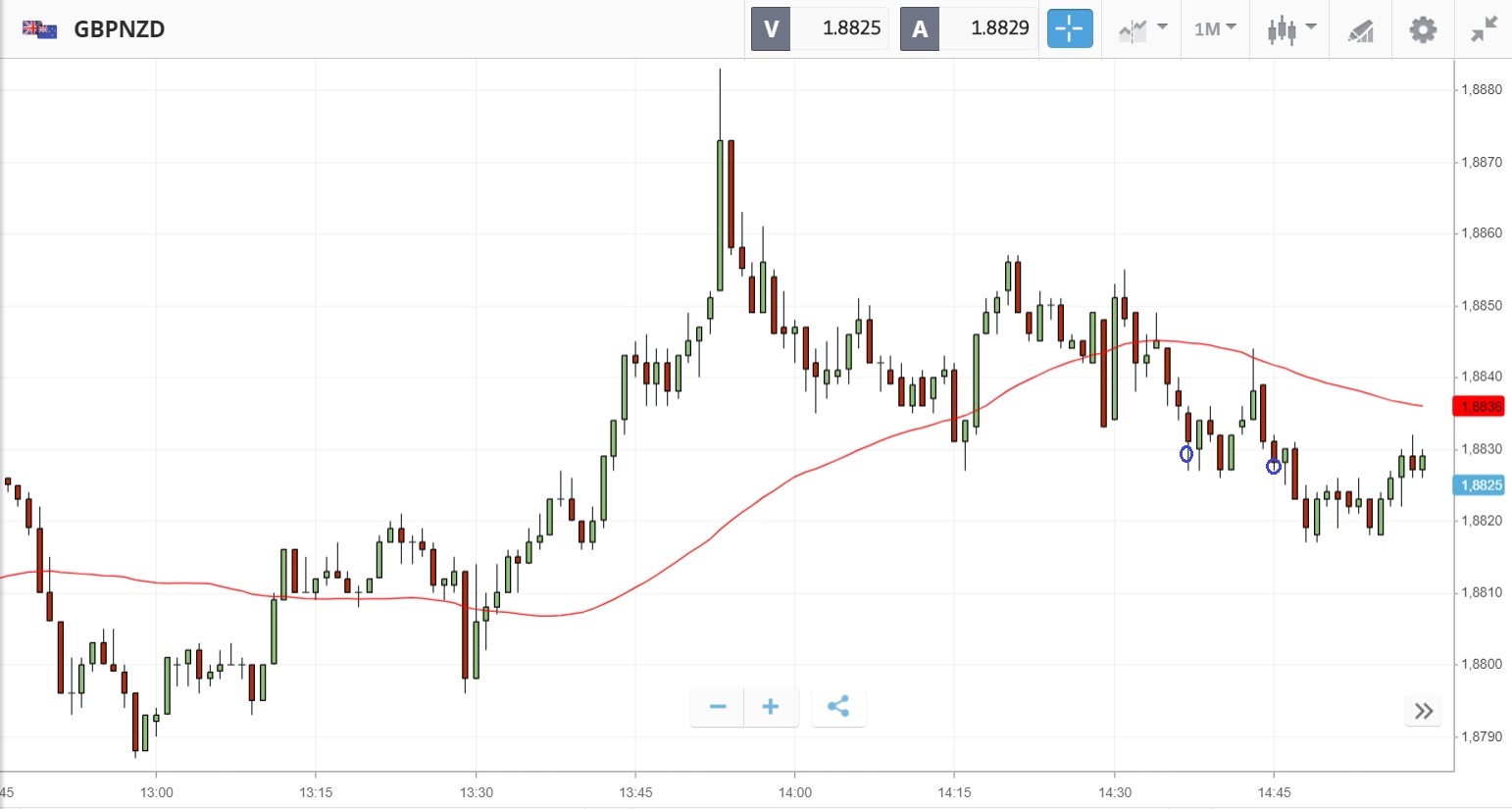Open chart settings gear
The image size is (1512, 809).
(1423, 29)
